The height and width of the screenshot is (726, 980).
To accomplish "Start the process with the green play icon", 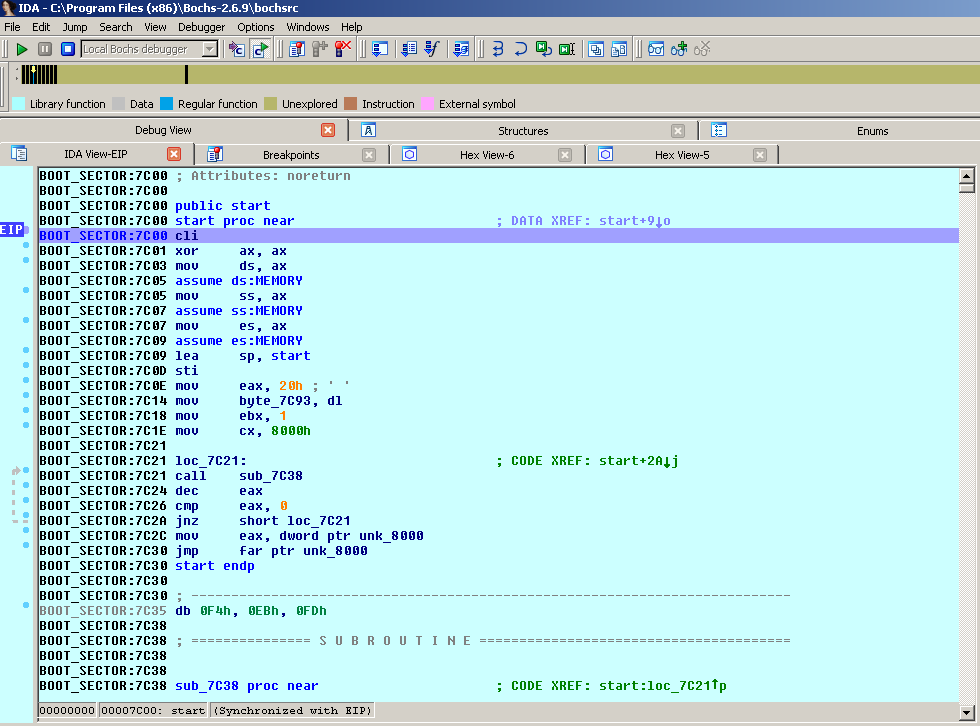I will [22, 49].
